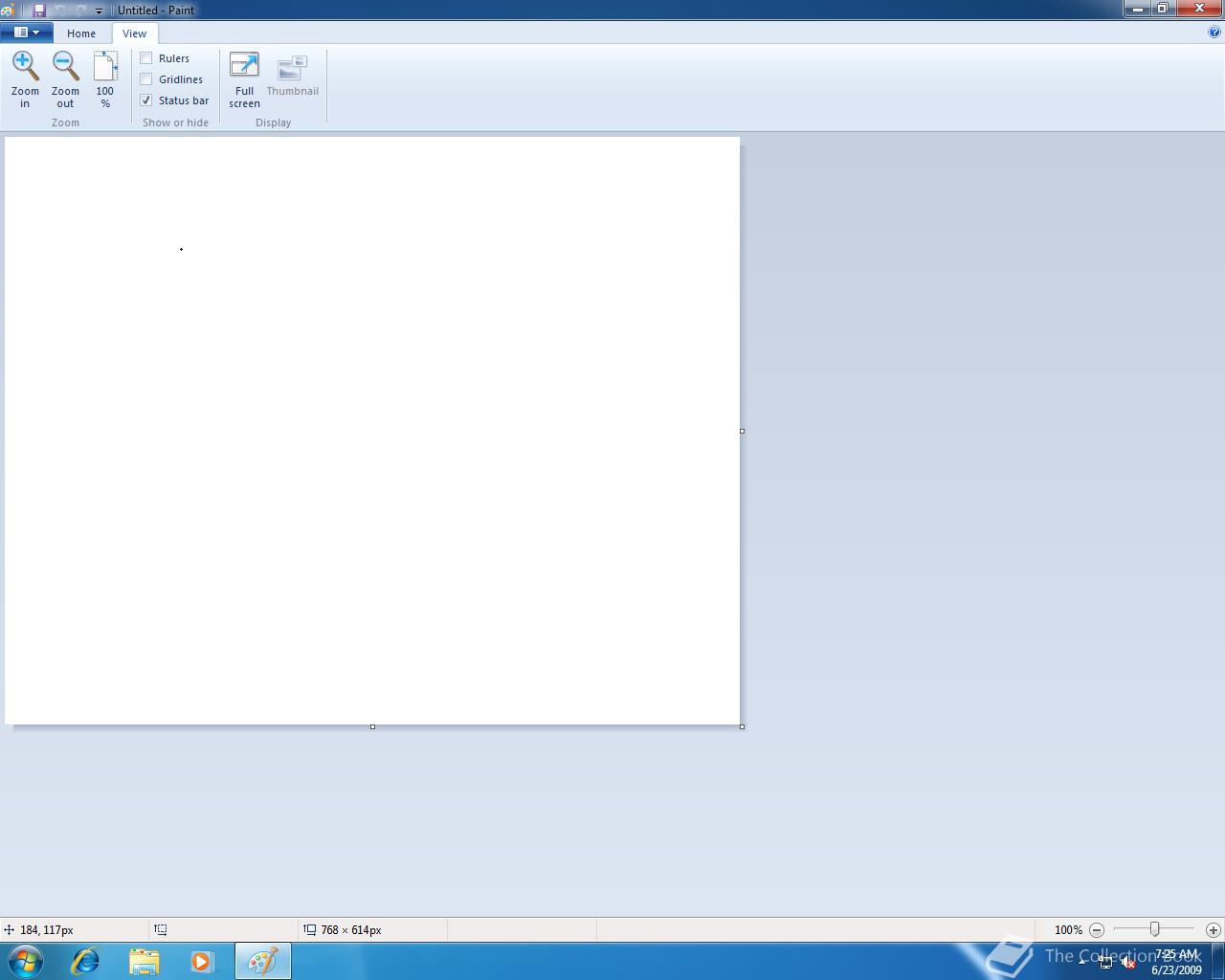Switch to the Home tab
The width and height of the screenshot is (1225, 980).
(81, 33)
